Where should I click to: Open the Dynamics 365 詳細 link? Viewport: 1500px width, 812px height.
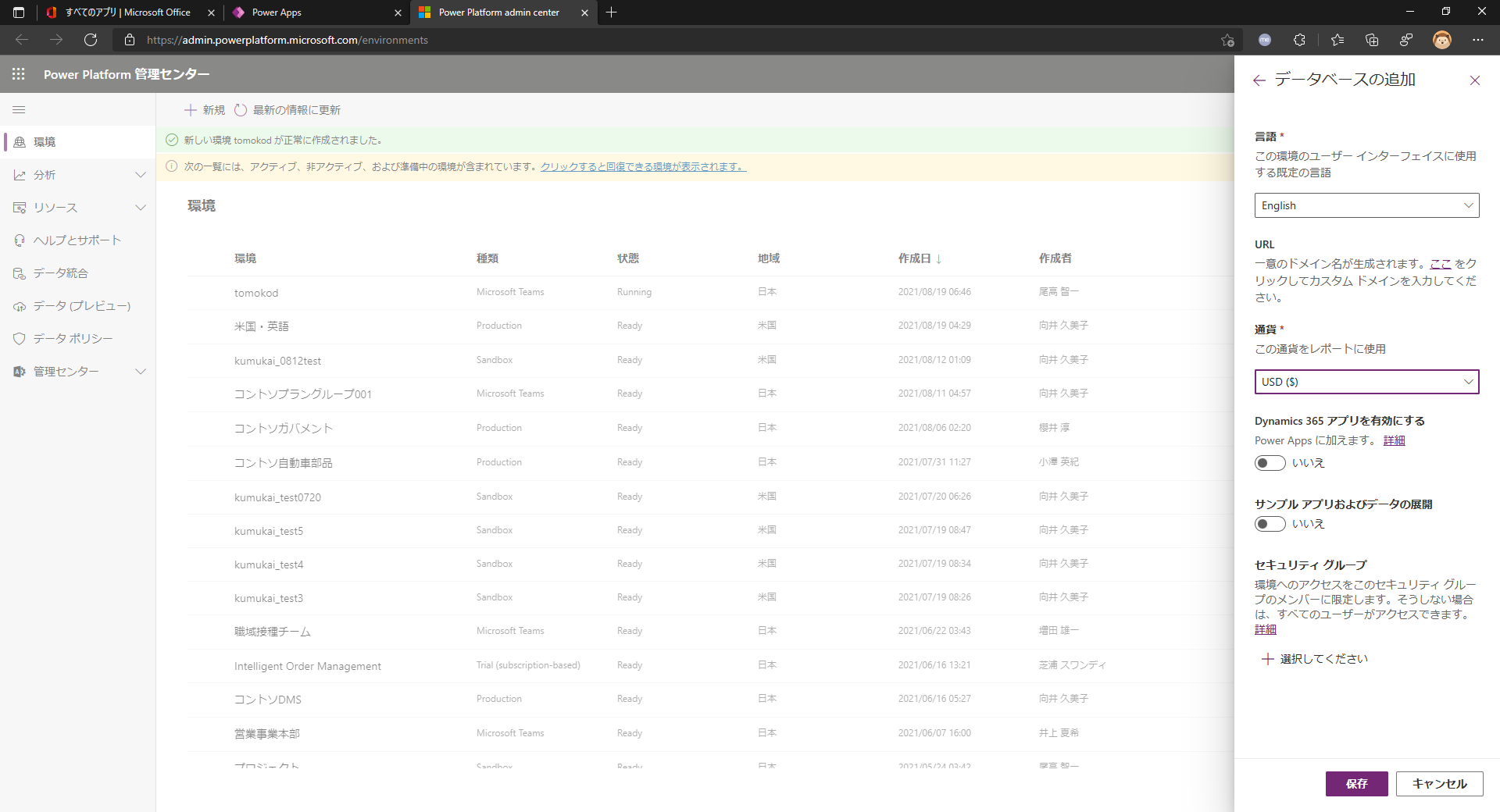1395,440
